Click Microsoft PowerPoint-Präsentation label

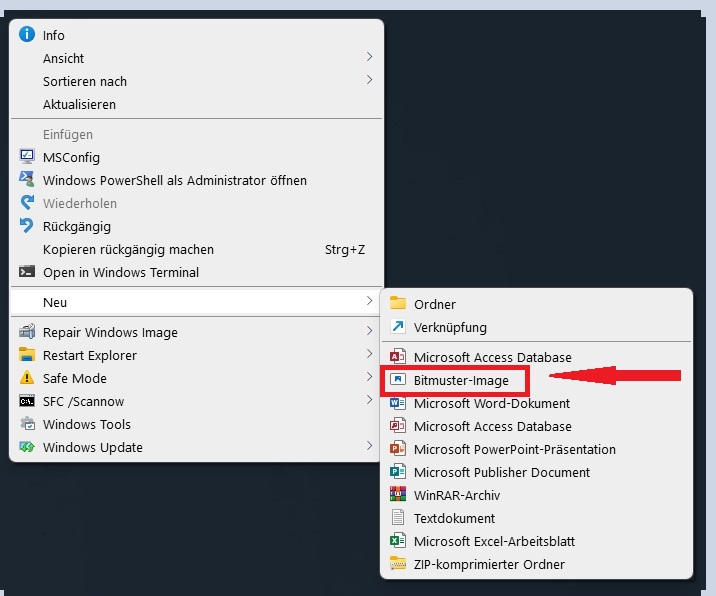515,449
